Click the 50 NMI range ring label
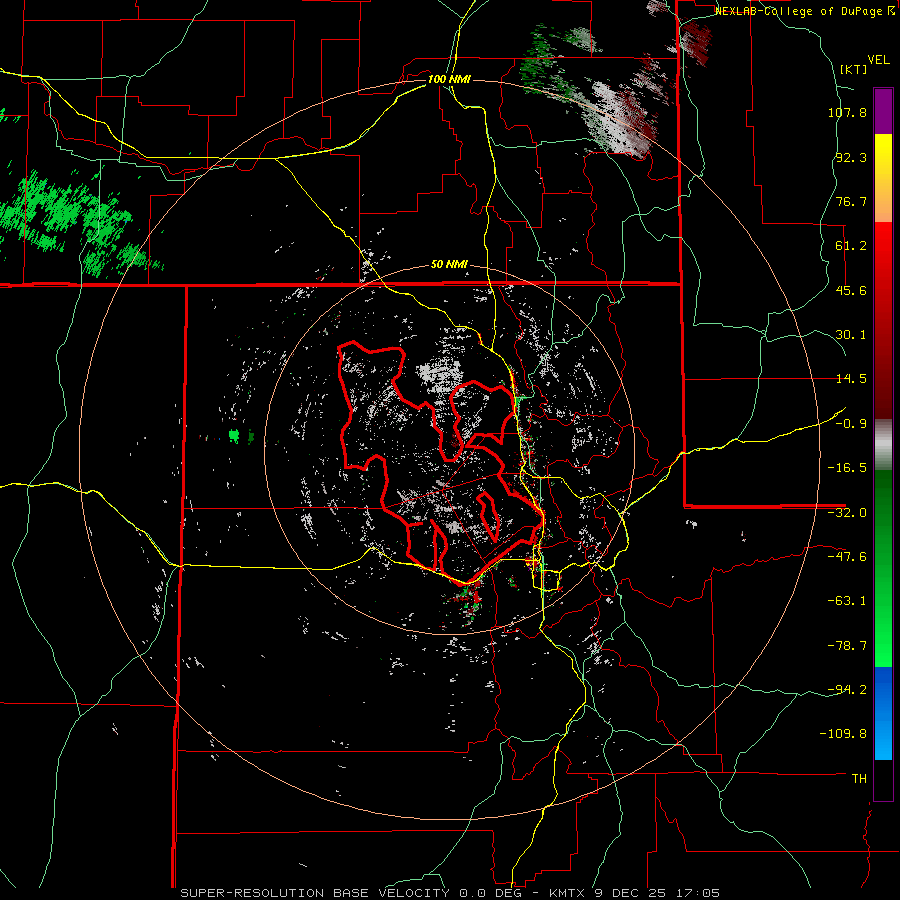900x900 pixels. (449, 265)
